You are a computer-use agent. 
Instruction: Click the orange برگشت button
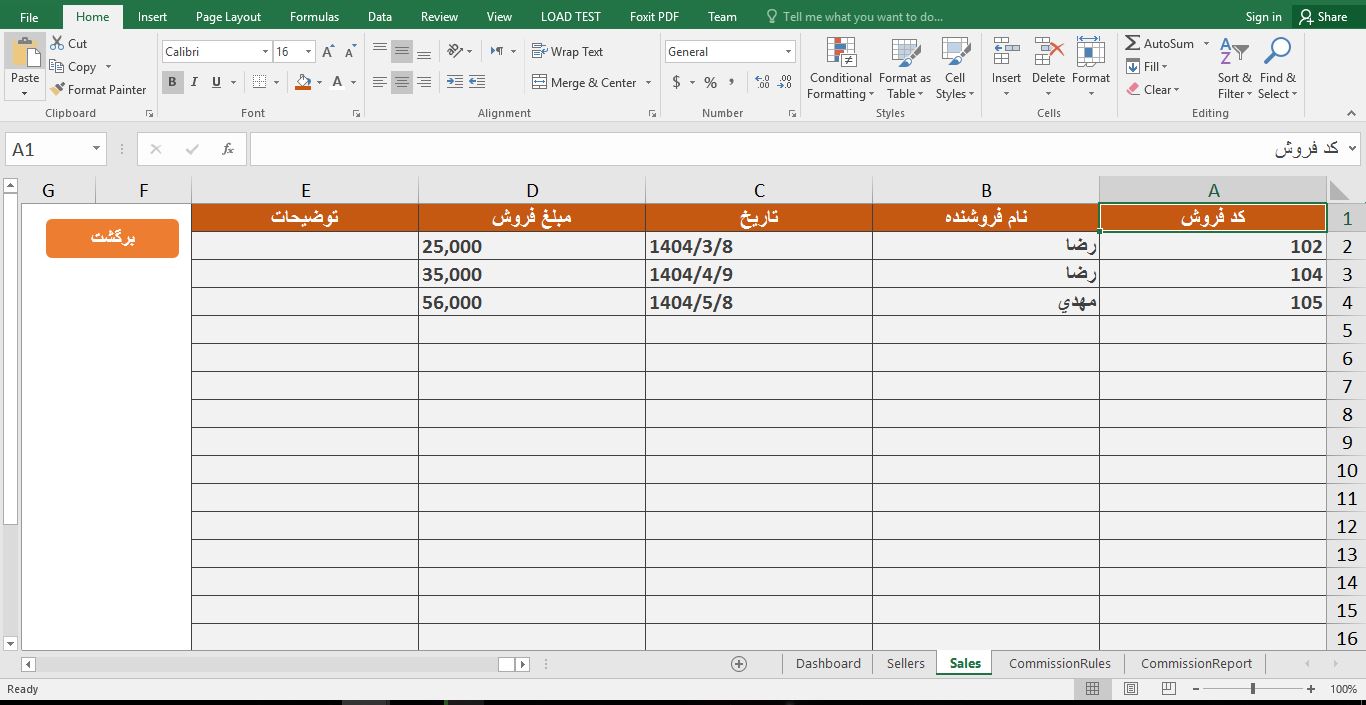click(112, 238)
